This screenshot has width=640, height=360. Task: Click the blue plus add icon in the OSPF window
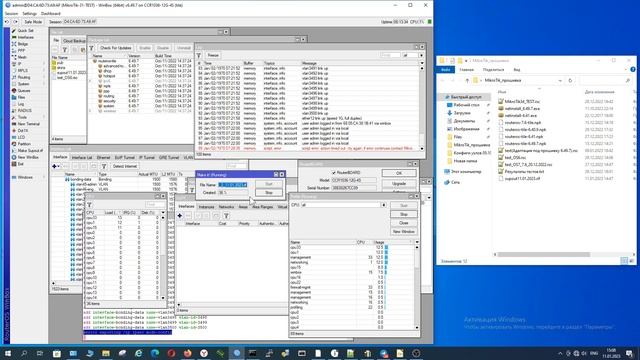(x=180, y=216)
